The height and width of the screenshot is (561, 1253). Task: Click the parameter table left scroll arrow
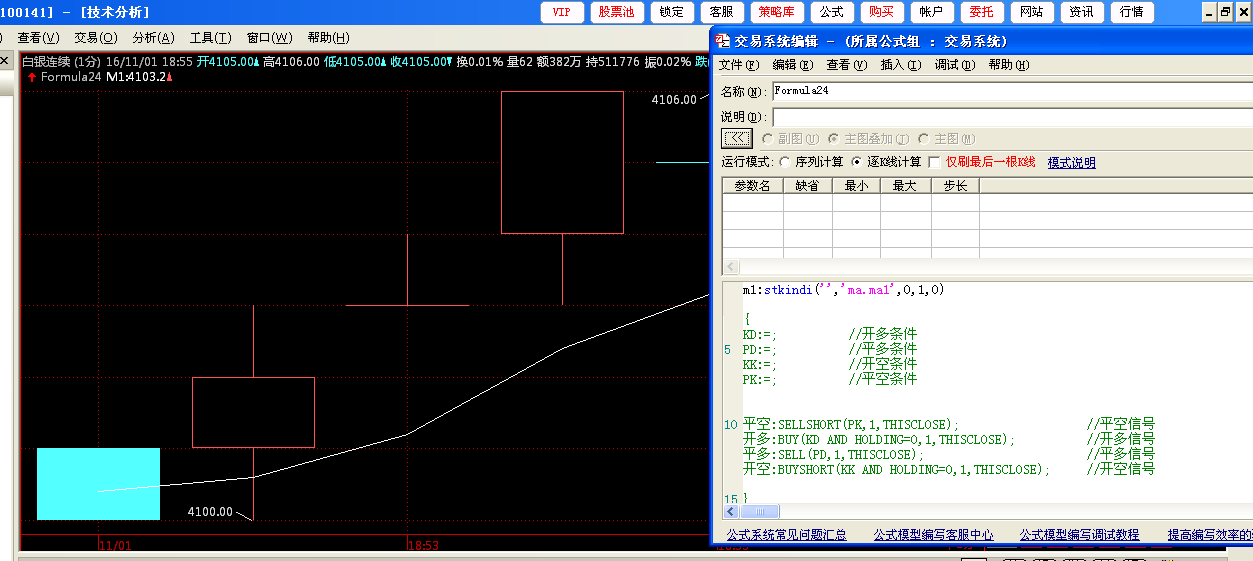pos(730,267)
